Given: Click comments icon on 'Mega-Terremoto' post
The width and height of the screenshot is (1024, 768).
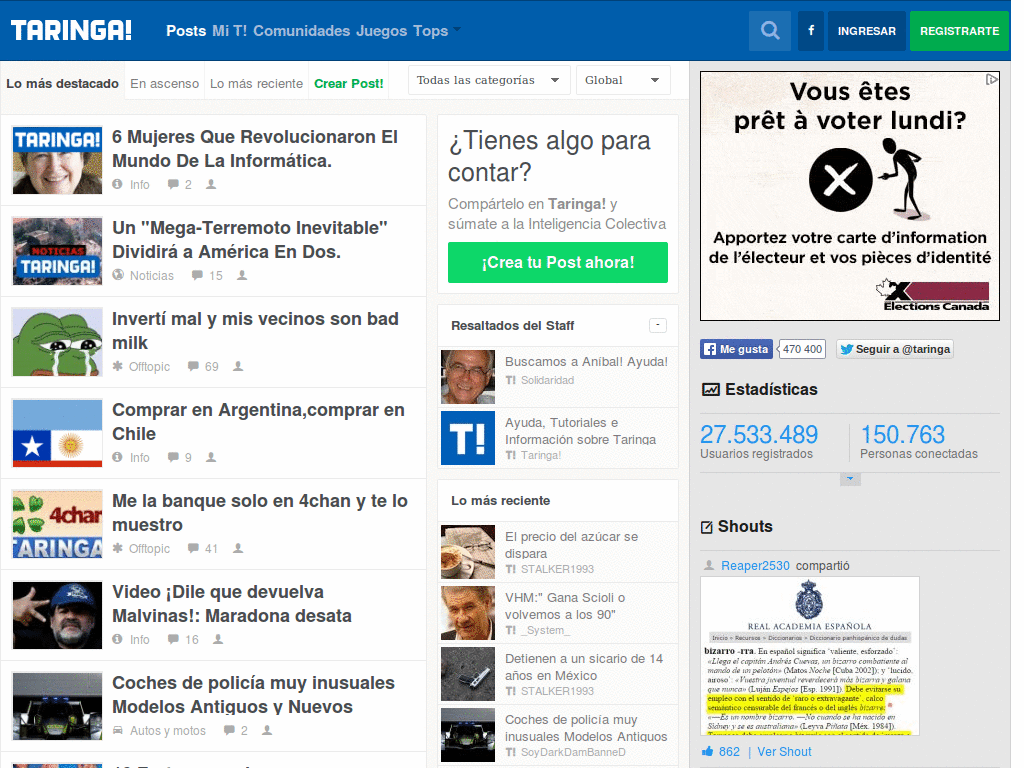Looking at the screenshot, I should point(197,276).
